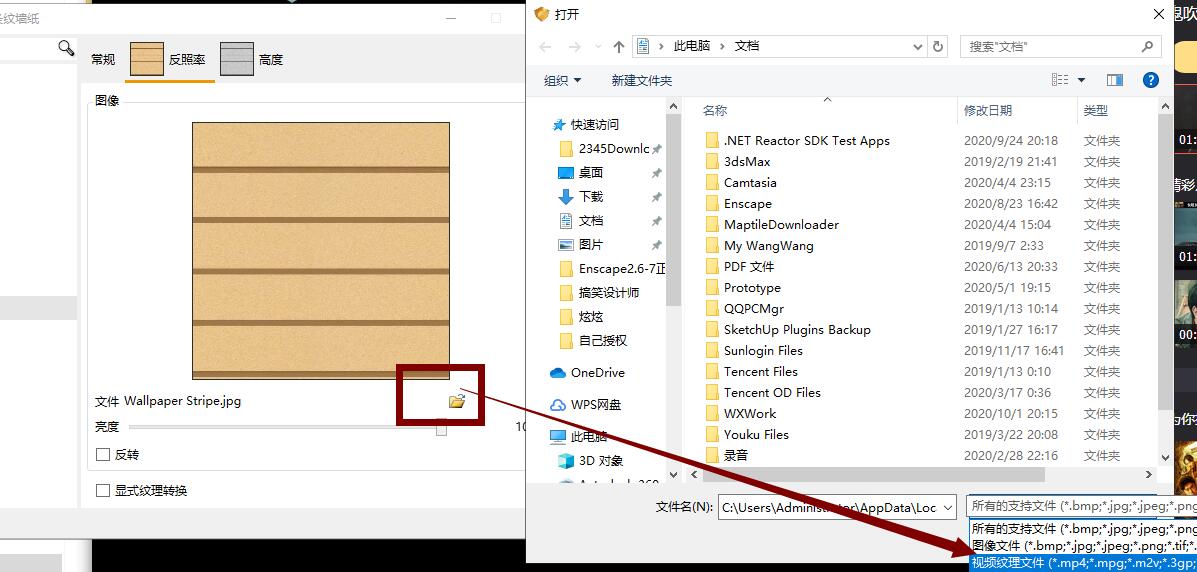This screenshot has width=1197, height=572.
Task: Open the browse file folder icon
Action: (457, 401)
